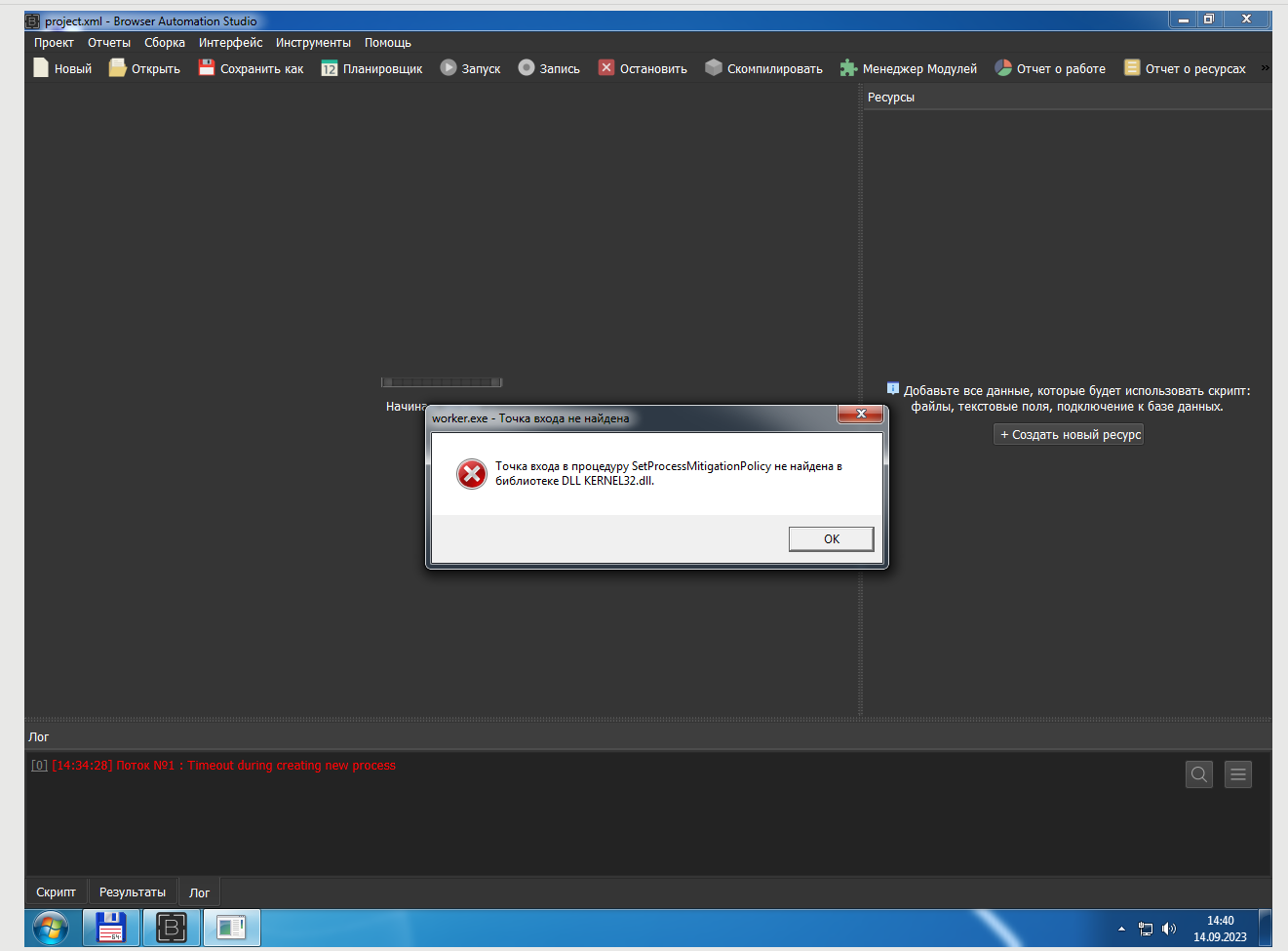Open the Инструменты menu
The width and height of the screenshot is (1288, 951).
tap(313, 42)
